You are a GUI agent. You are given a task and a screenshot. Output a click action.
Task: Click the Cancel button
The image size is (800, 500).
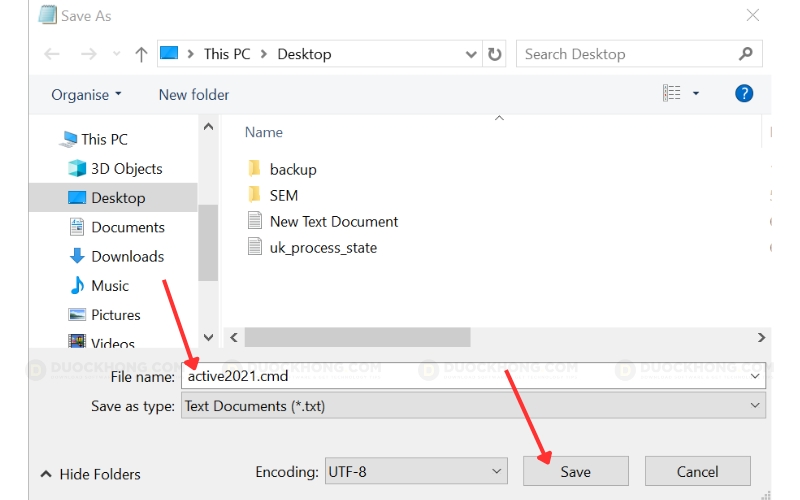click(697, 471)
